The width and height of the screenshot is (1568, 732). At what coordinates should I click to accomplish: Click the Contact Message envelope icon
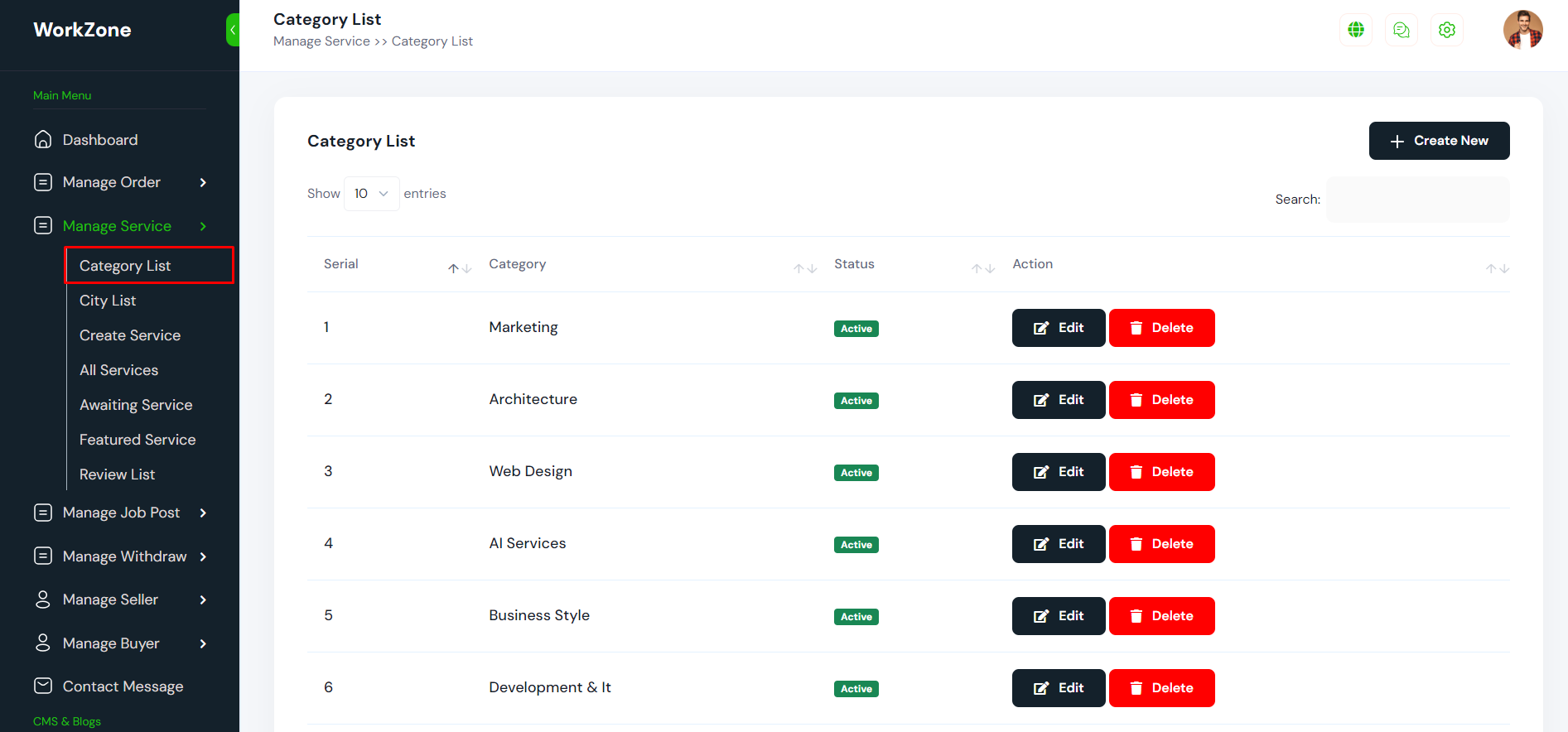pos(43,686)
